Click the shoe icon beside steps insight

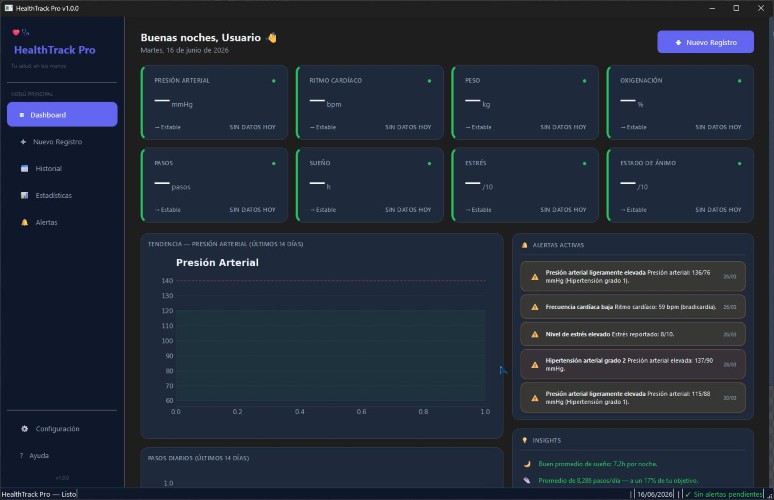pos(527,480)
